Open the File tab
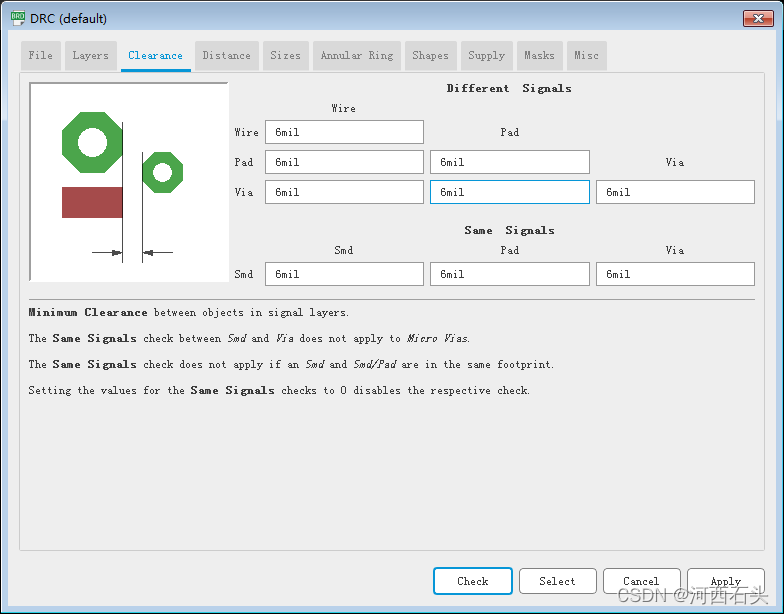Screen dimensions: 784x614 coord(40,56)
